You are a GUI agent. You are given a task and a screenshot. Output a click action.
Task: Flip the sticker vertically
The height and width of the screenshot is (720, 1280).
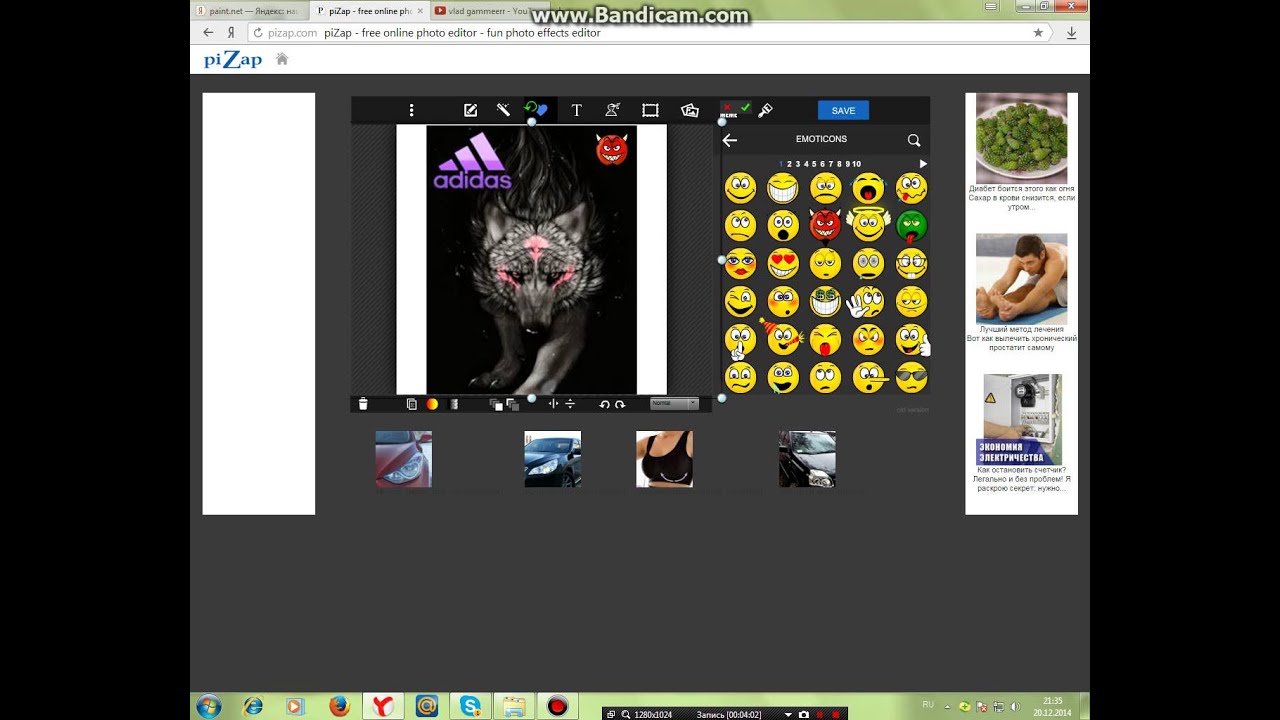click(570, 404)
